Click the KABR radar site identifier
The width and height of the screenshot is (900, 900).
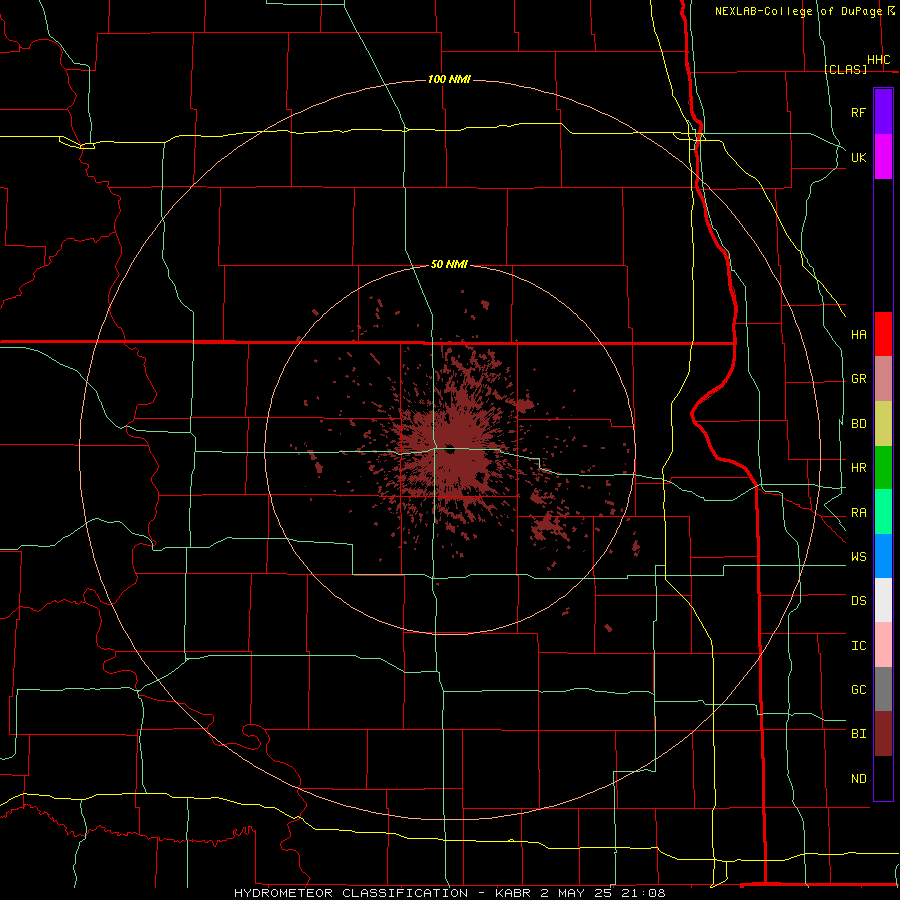[513, 893]
